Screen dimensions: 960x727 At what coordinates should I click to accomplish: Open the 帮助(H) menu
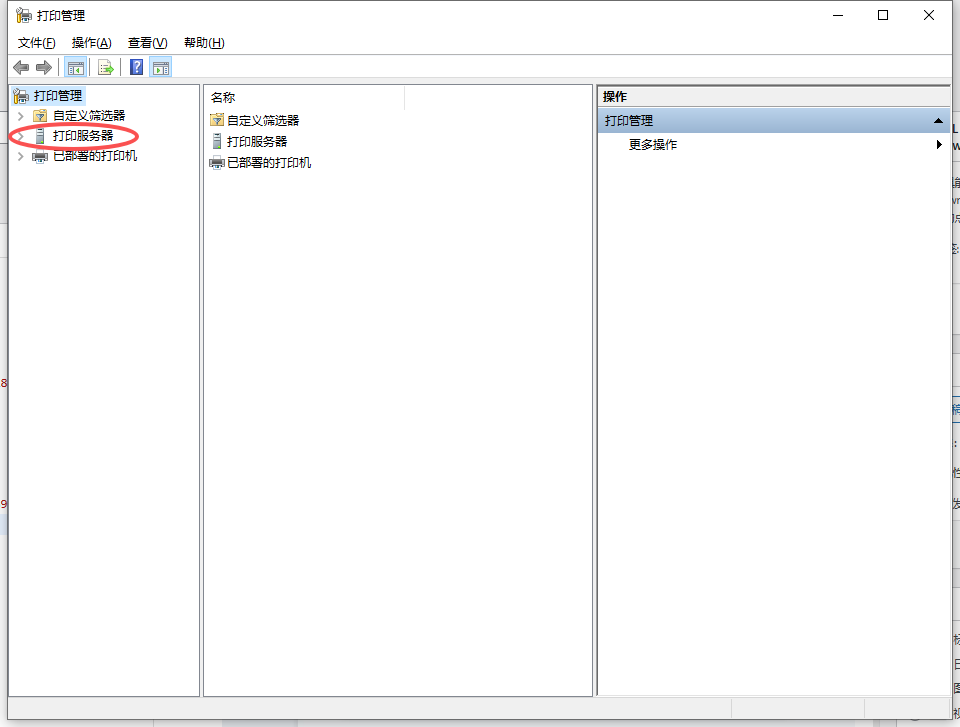point(204,43)
